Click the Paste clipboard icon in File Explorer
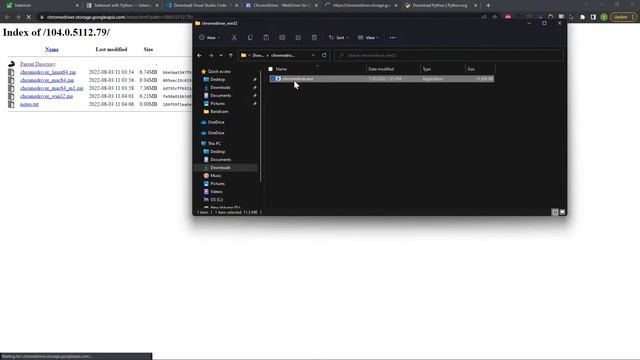Viewport: 640px width, 360px height. coord(266,38)
